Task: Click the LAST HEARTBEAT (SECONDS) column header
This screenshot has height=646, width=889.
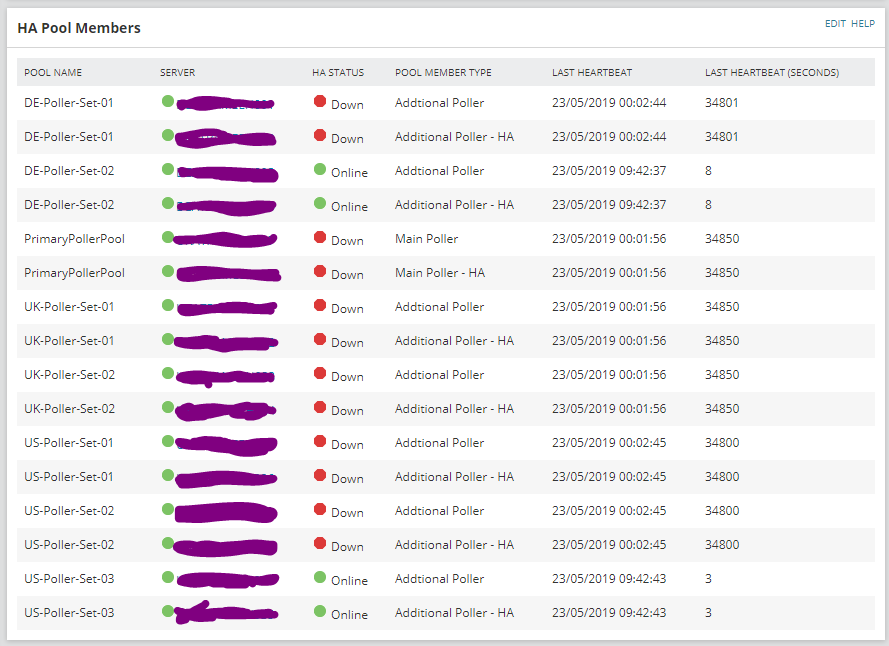Action: 772,73
